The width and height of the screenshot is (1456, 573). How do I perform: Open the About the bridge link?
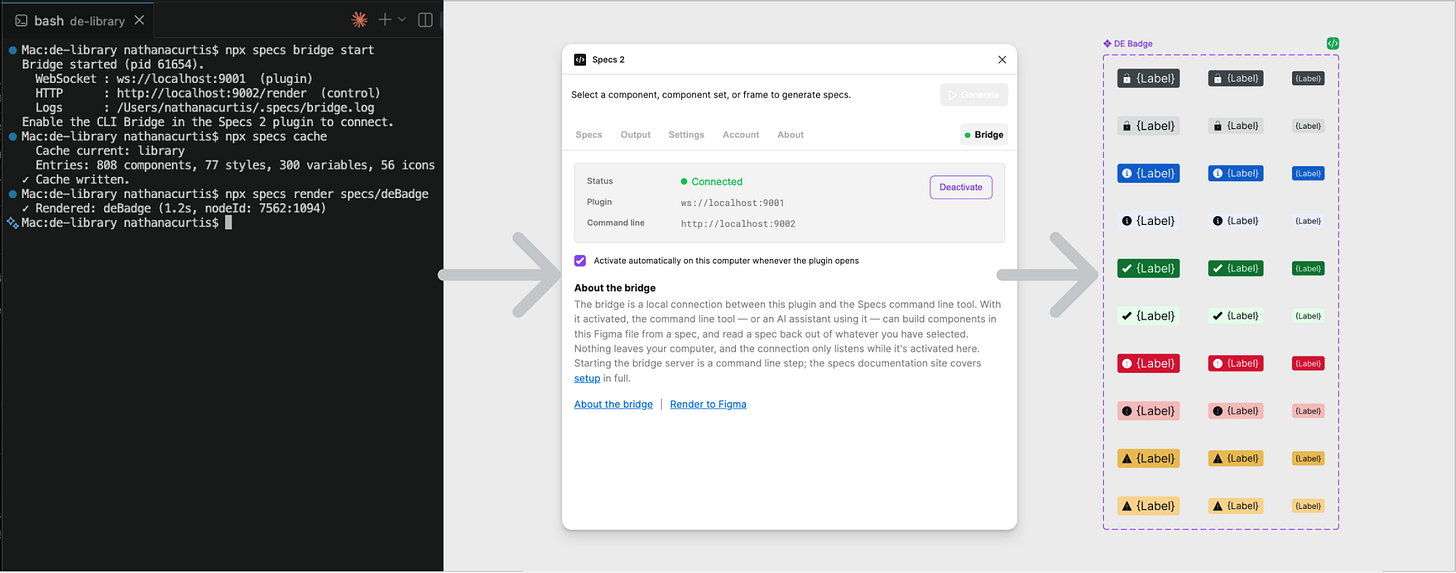point(613,404)
